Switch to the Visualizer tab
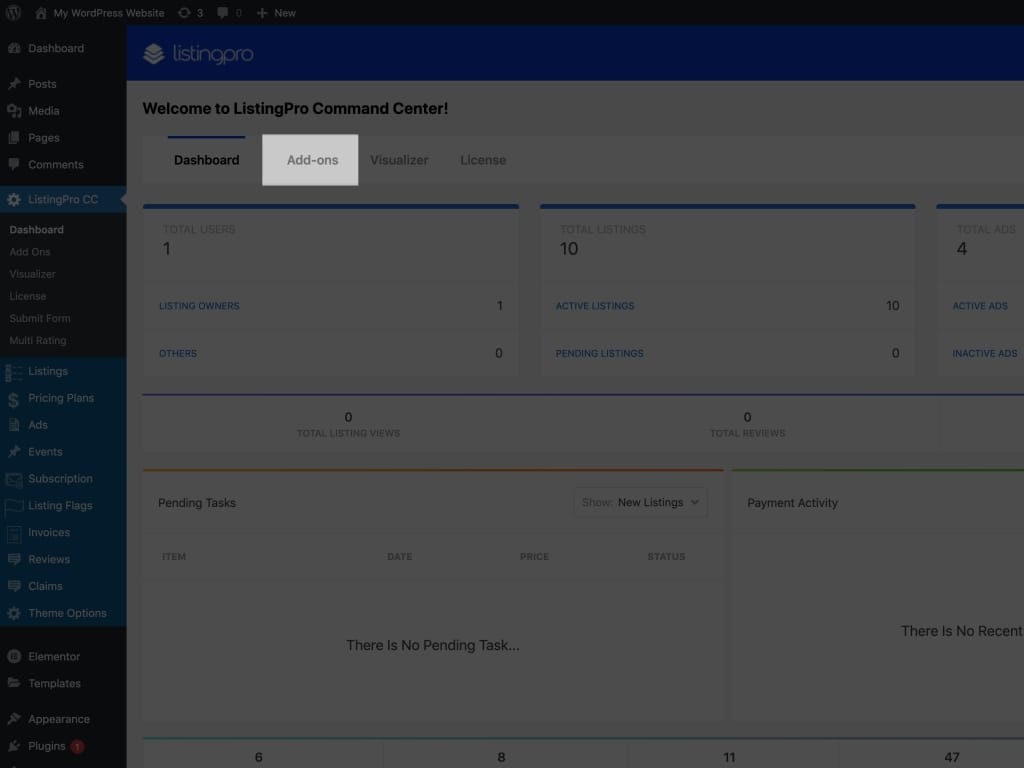 tap(399, 160)
